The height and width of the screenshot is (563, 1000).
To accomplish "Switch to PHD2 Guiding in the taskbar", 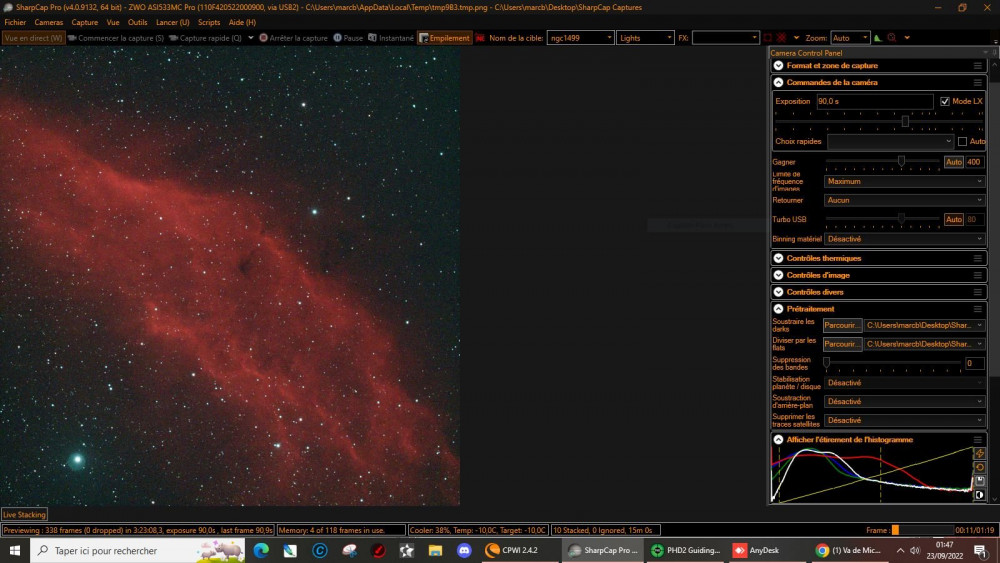I will click(x=686, y=550).
